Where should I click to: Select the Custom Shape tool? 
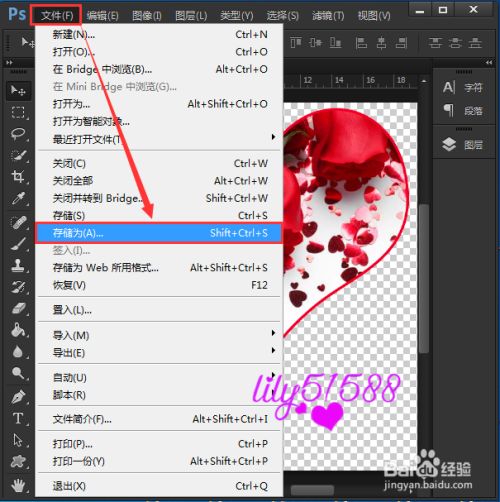(18, 462)
